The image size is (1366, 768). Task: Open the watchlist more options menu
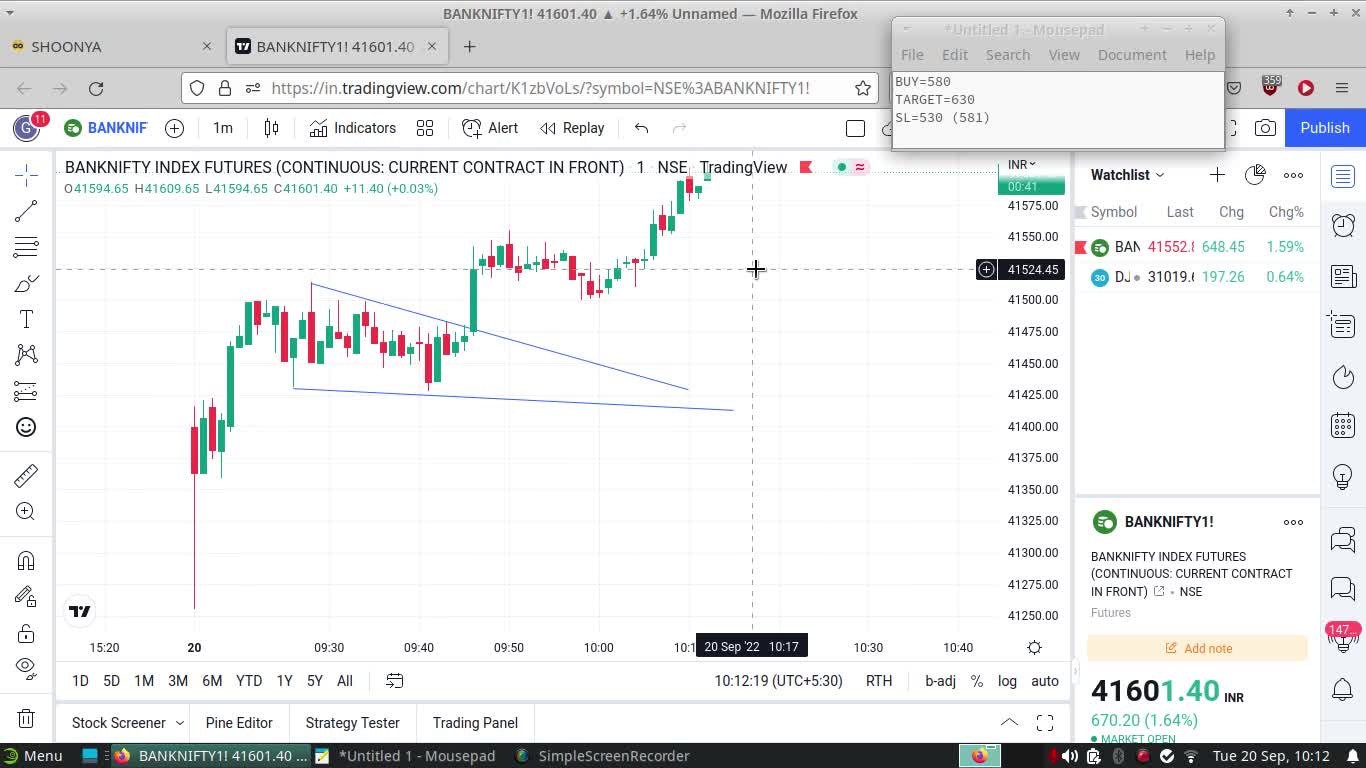point(1293,175)
